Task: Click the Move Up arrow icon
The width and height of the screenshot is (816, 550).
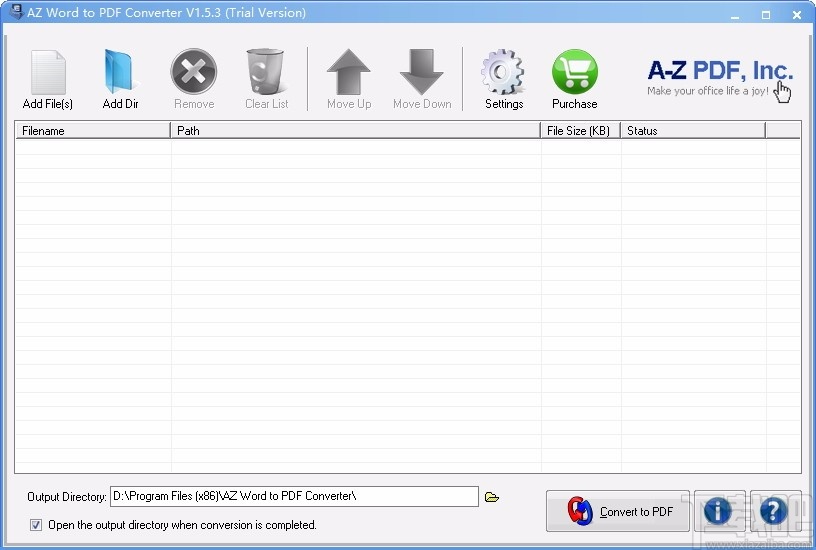Action: click(349, 72)
